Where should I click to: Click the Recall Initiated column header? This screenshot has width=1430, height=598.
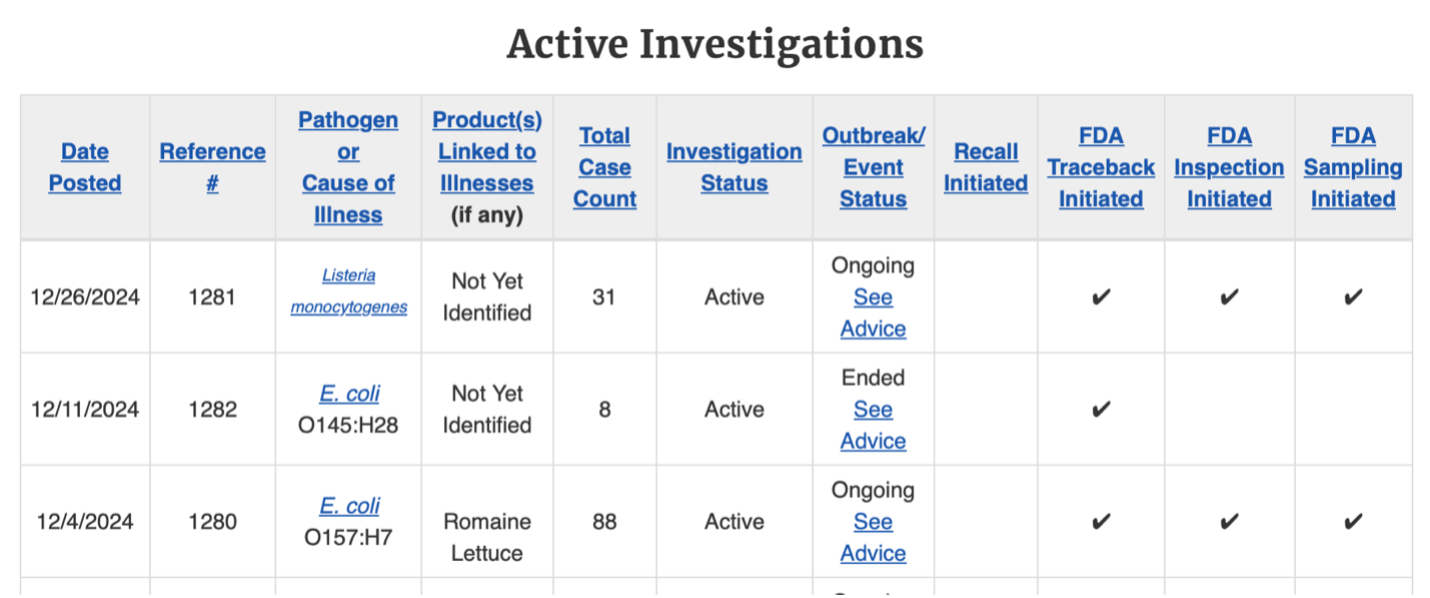pyautogui.click(x=985, y=167)
